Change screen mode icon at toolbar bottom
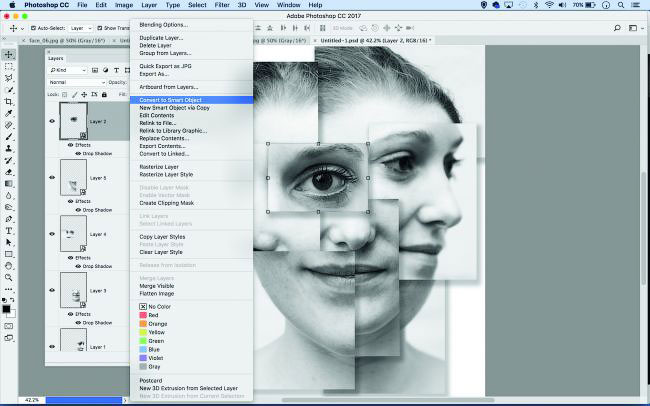 (9, 338)
